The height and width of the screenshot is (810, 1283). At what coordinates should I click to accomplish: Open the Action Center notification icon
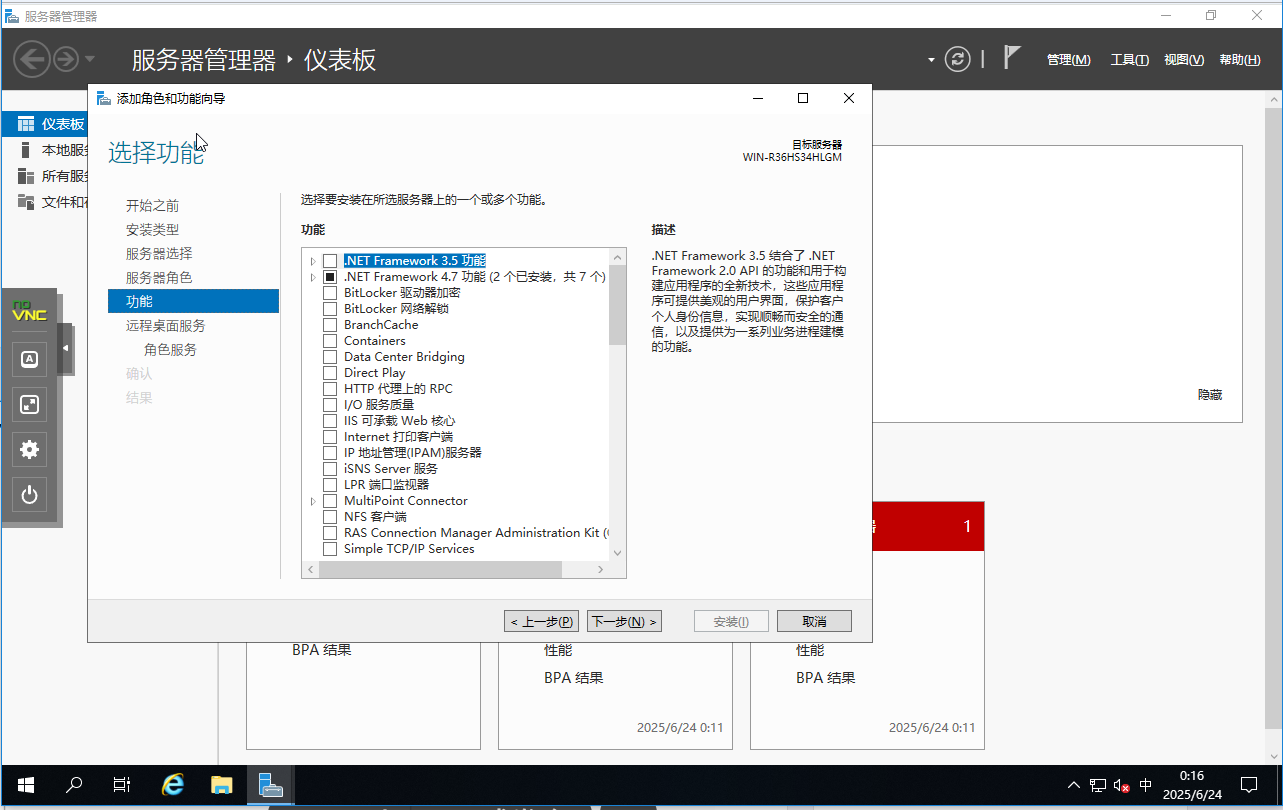(x=1248, y=786)
